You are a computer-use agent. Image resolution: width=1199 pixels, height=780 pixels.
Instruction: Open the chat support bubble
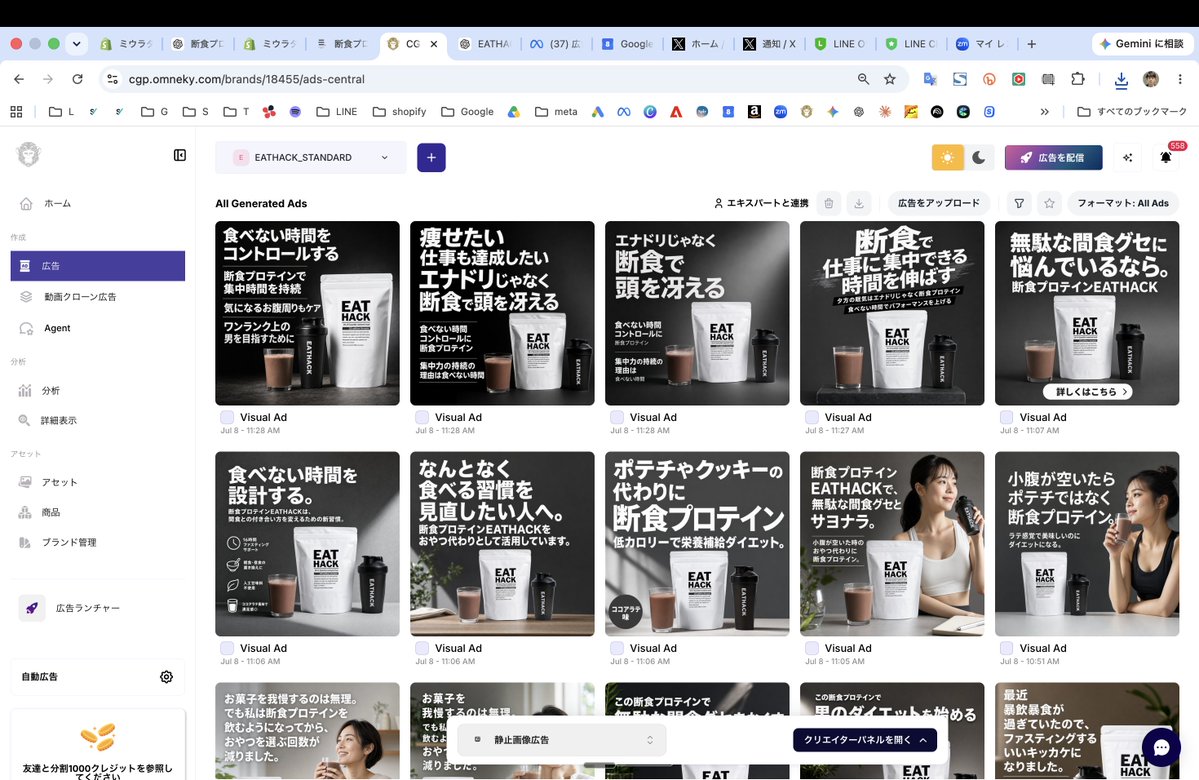pos(1162,747)
